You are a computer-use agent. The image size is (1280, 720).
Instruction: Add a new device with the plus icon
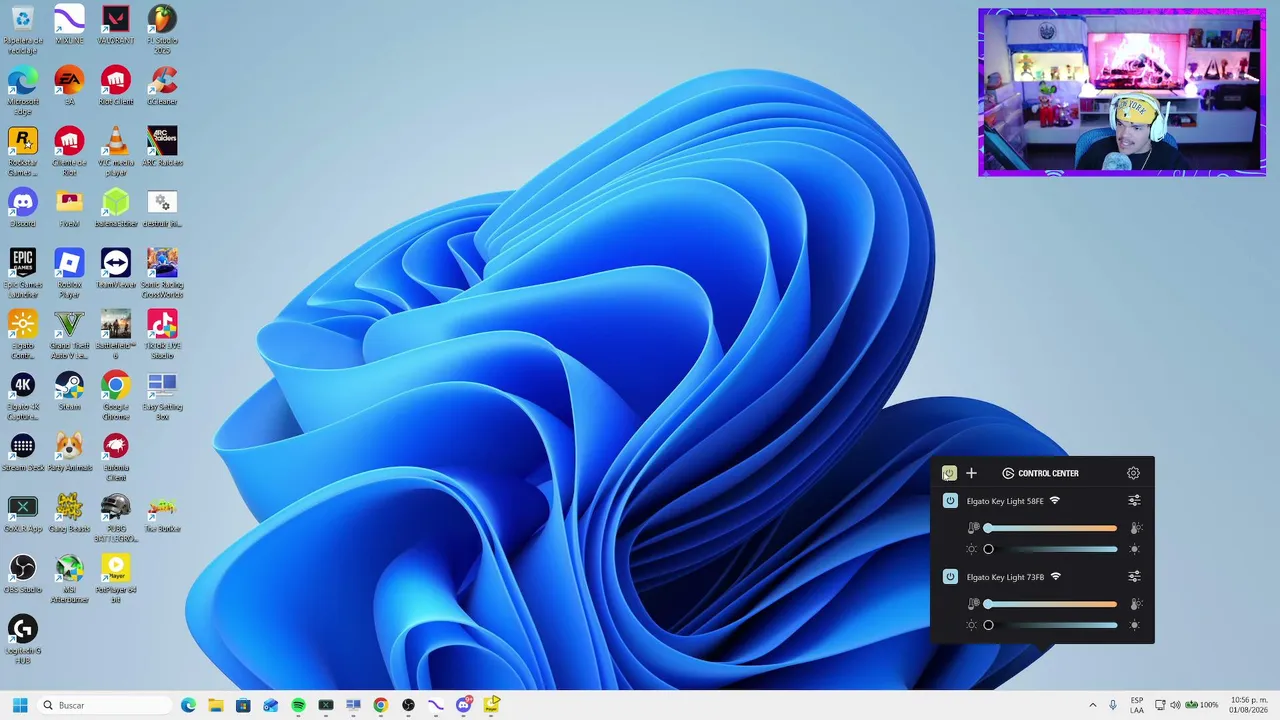tap(971, 473)
